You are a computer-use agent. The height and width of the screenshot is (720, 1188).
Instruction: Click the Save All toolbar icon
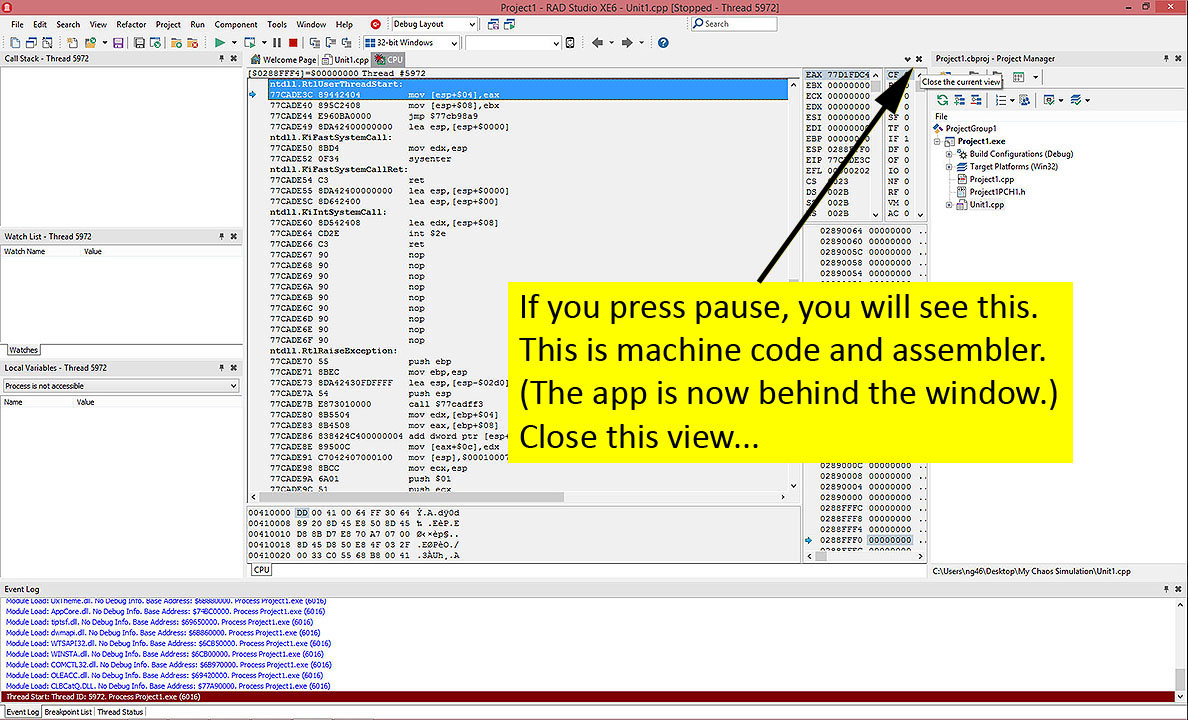tap(139, 43)
